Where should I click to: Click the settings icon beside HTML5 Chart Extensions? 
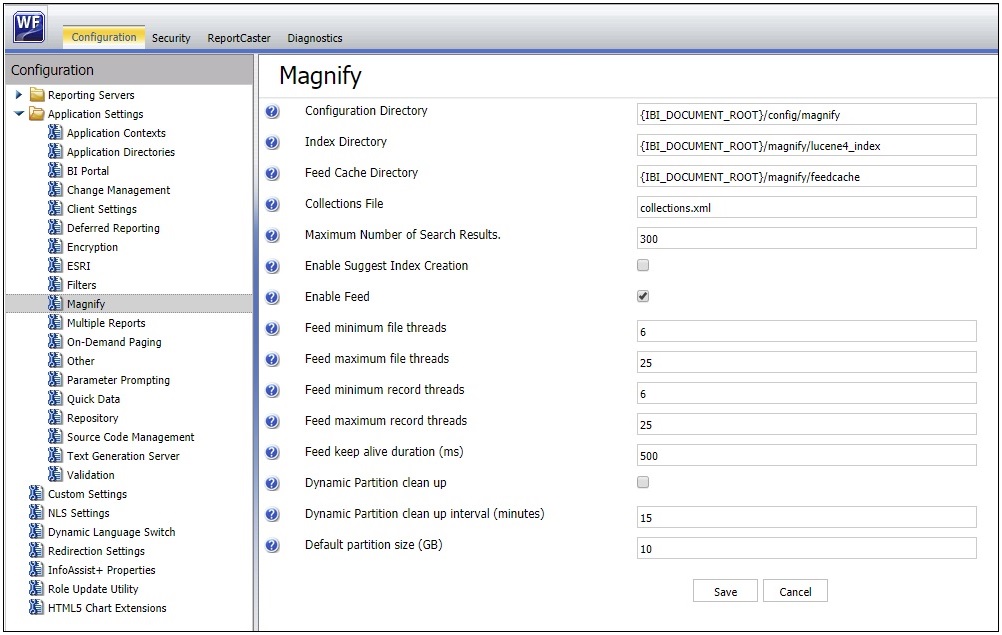36,608
